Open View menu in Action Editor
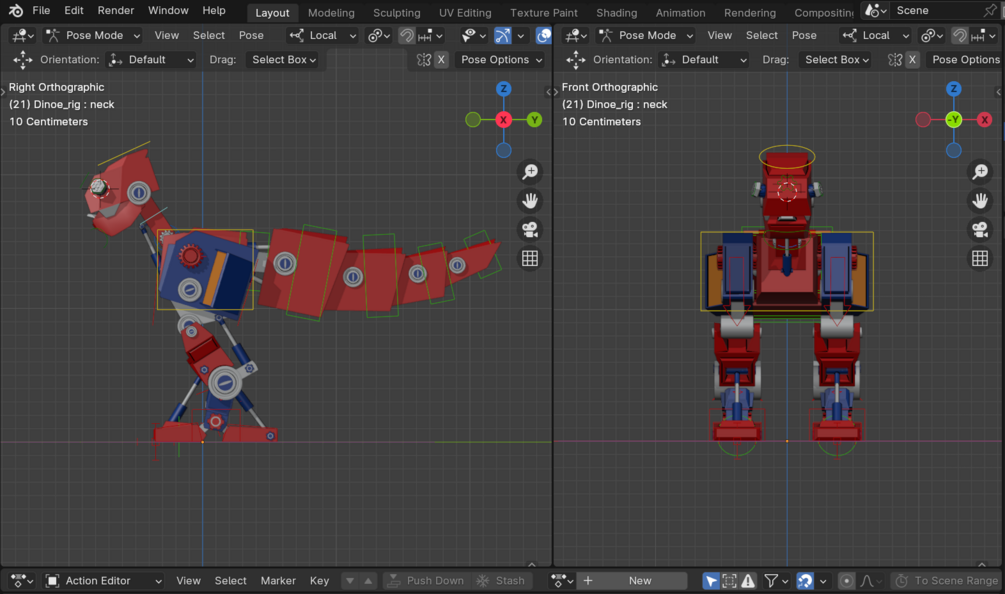 coord(188,581)
